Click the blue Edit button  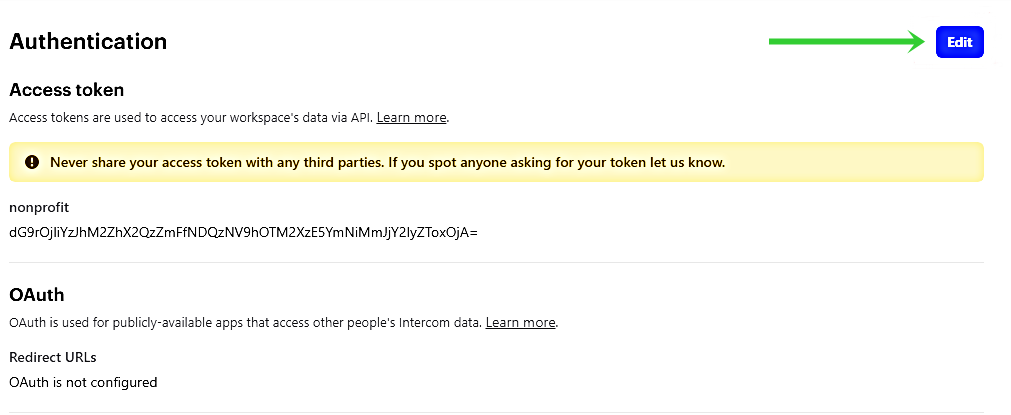(959, 42)
